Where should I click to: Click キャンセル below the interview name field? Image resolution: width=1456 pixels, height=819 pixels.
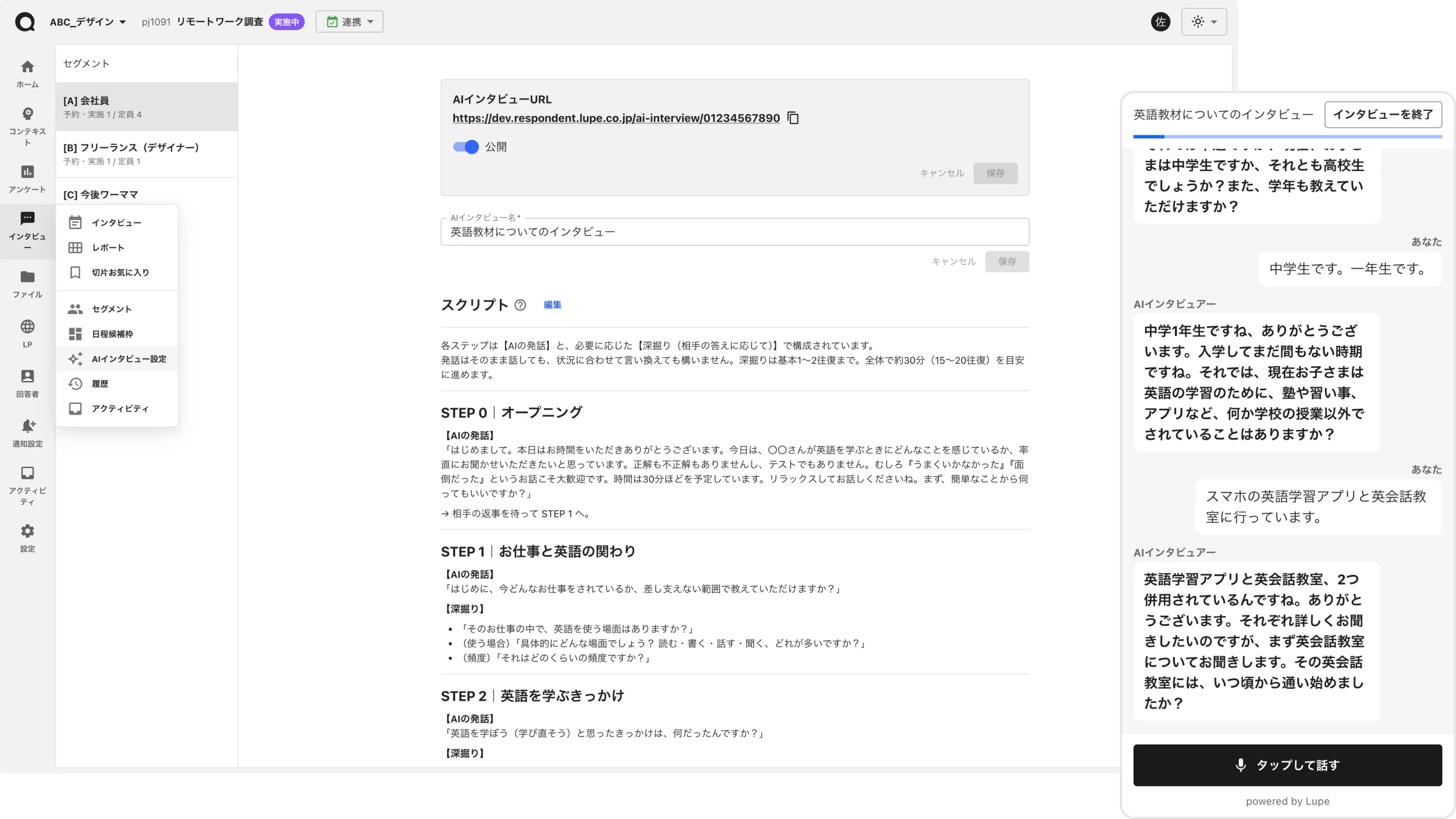tap(953, 262)
